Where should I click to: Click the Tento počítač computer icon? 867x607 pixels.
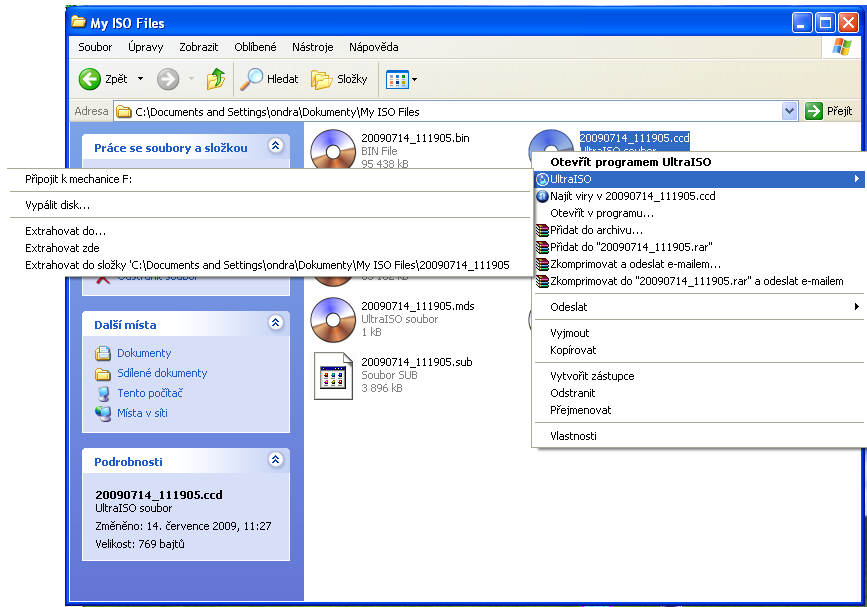(x=103, y=394)
